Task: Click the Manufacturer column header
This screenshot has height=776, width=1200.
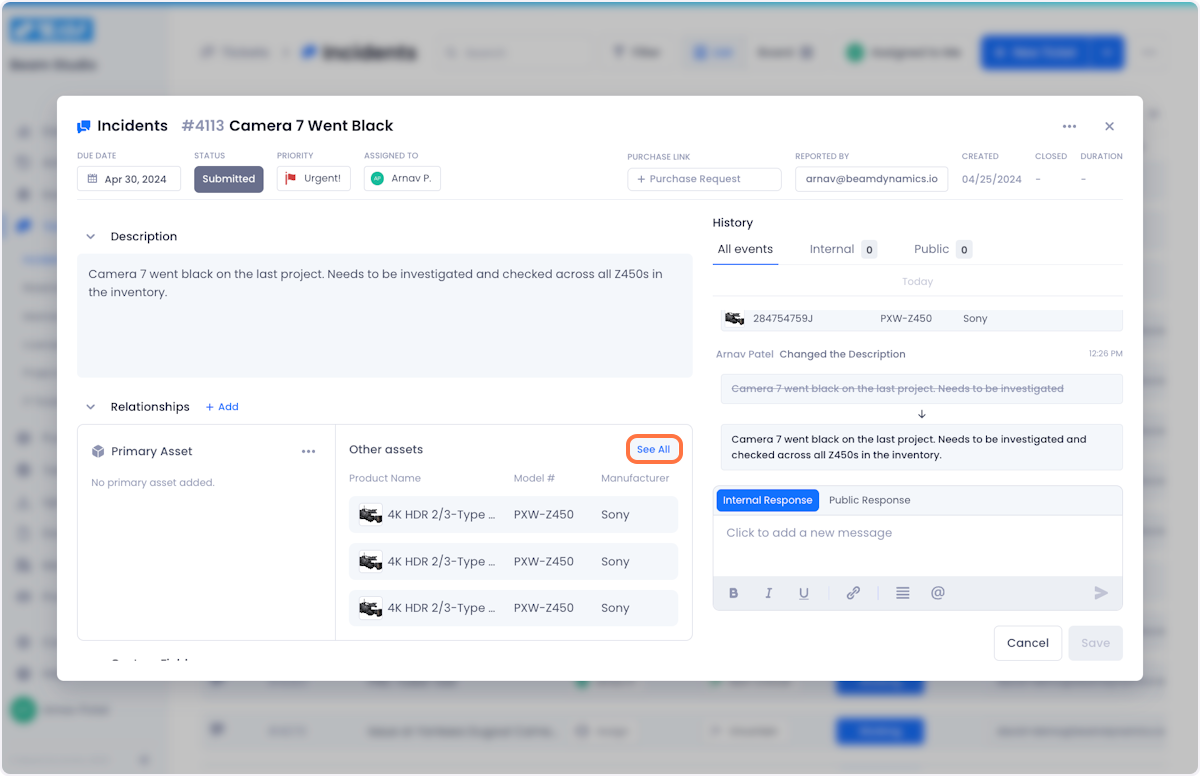Action: (635, 478)
